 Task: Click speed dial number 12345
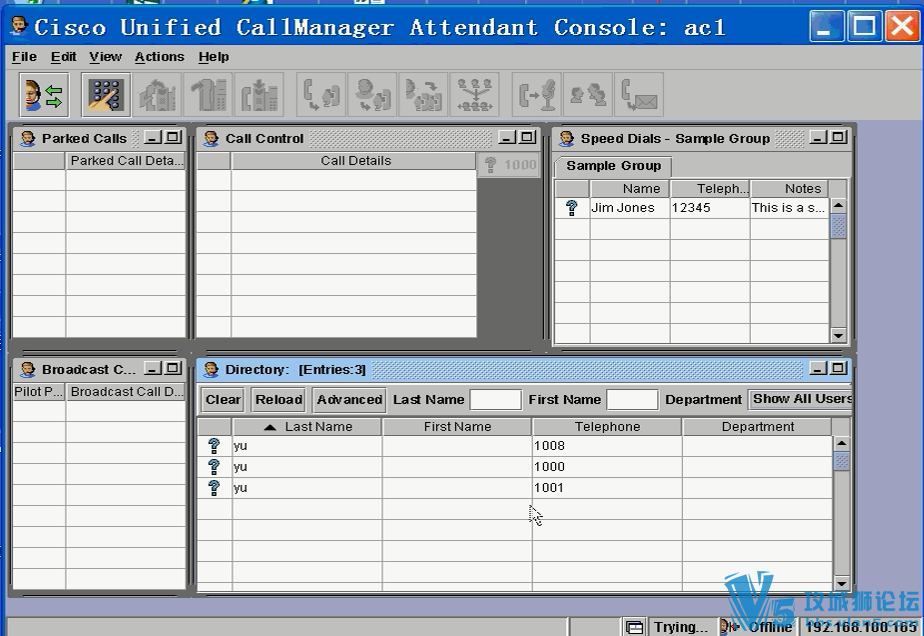click(x=691, y=207)
